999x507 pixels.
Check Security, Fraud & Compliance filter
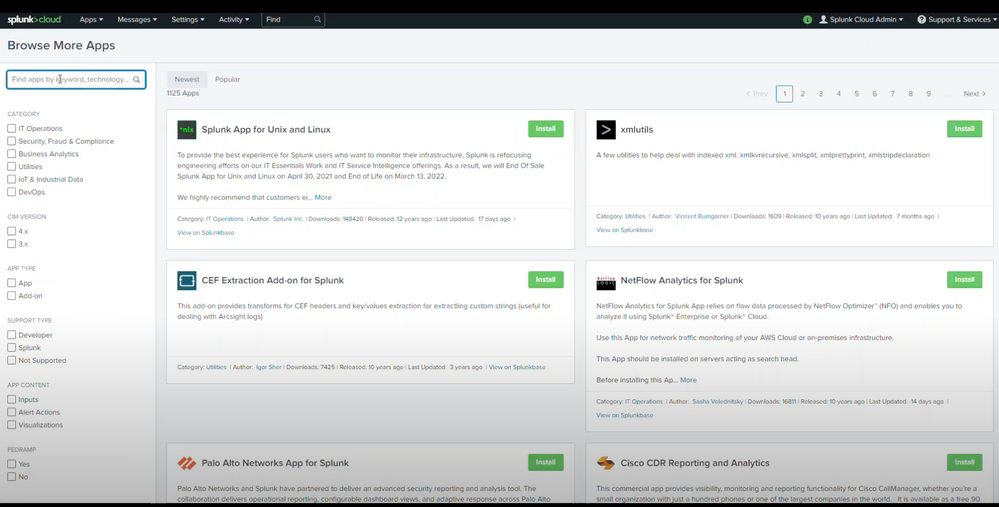(x=11, y=141)
